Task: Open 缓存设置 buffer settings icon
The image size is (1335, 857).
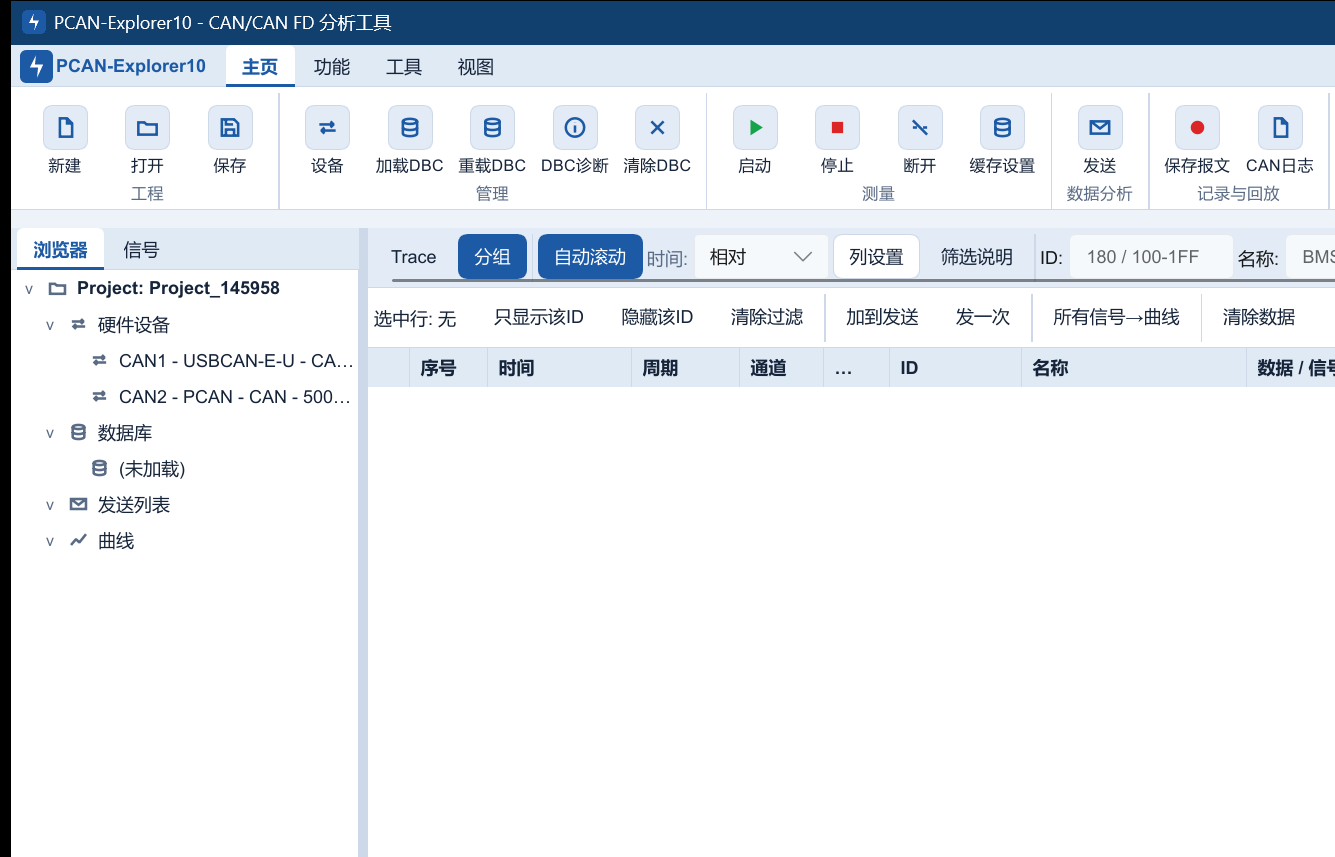Action: coord(1002,128)
